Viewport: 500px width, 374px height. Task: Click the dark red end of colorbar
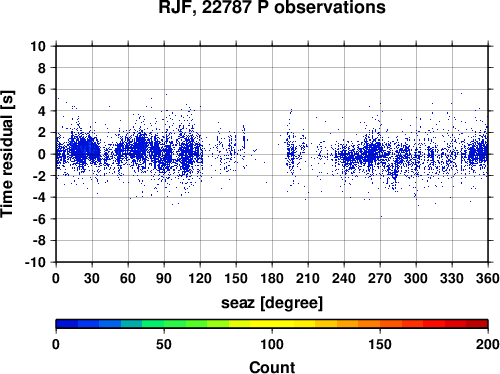coord(477,324)
